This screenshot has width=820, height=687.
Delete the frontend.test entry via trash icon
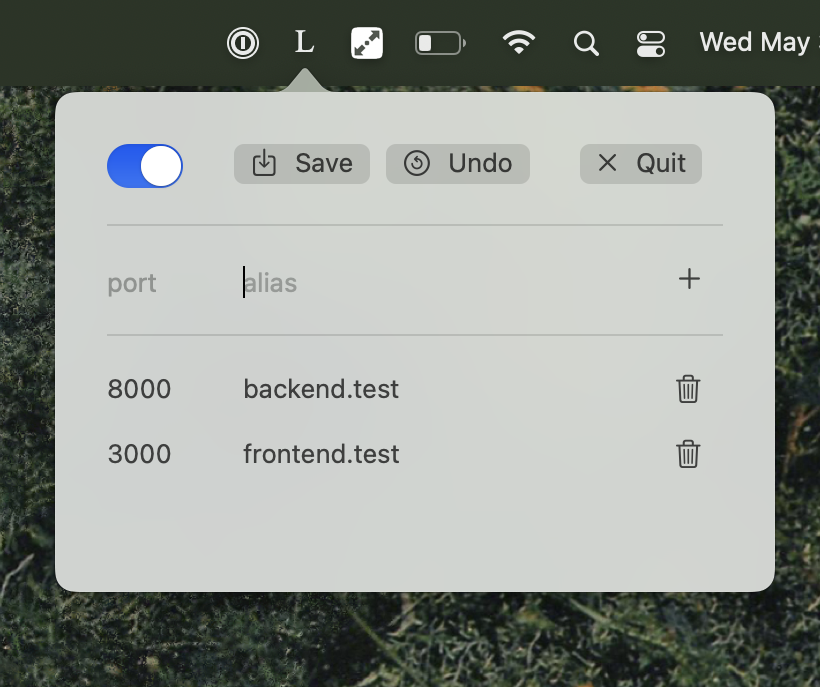pyautogui.click(x=688, y=454)
